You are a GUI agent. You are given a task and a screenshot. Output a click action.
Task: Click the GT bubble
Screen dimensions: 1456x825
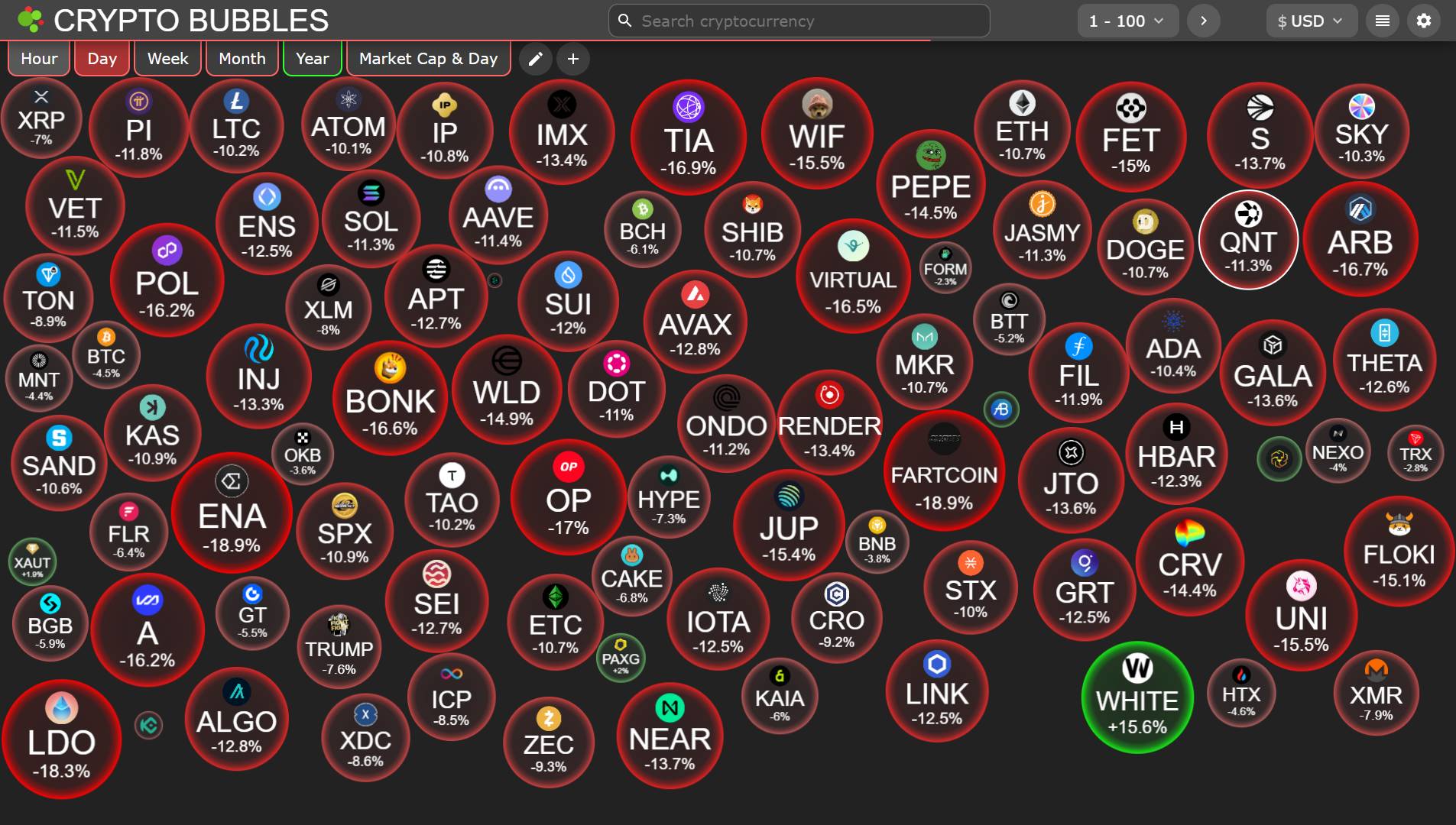click(252, 614)
